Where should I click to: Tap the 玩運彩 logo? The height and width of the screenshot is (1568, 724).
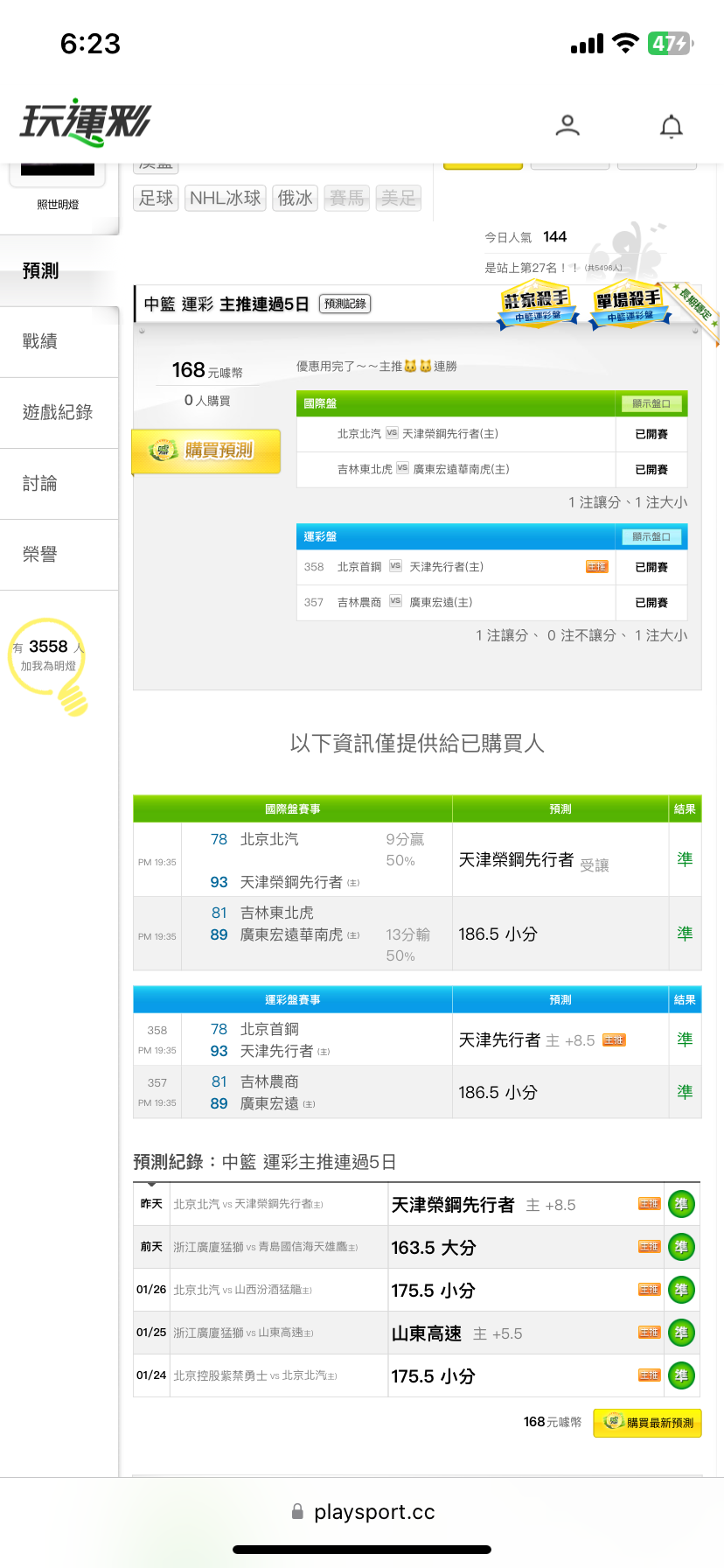pos(85,122)
